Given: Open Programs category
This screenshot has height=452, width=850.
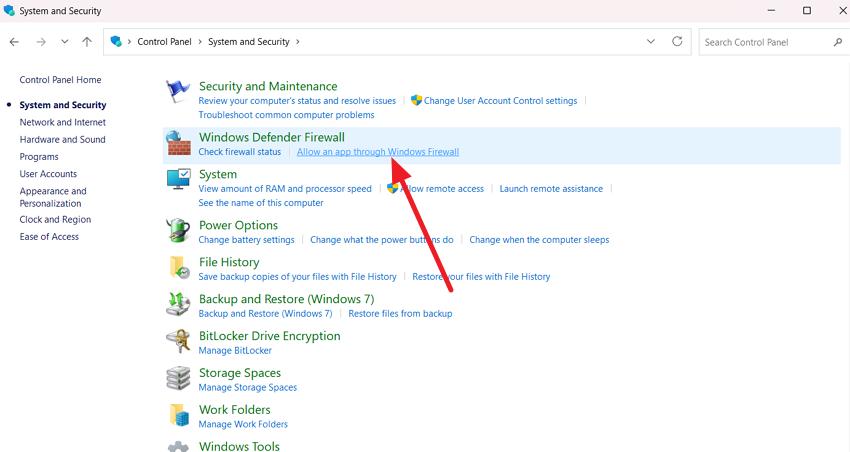Looking at the screenshot, I should click(39, 157).
